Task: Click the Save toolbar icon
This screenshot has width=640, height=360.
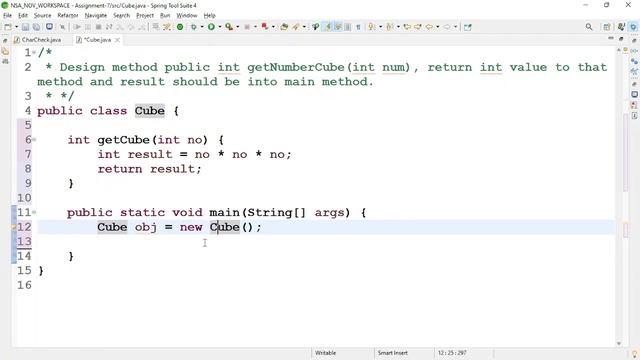Action: [x=25, y=27]
